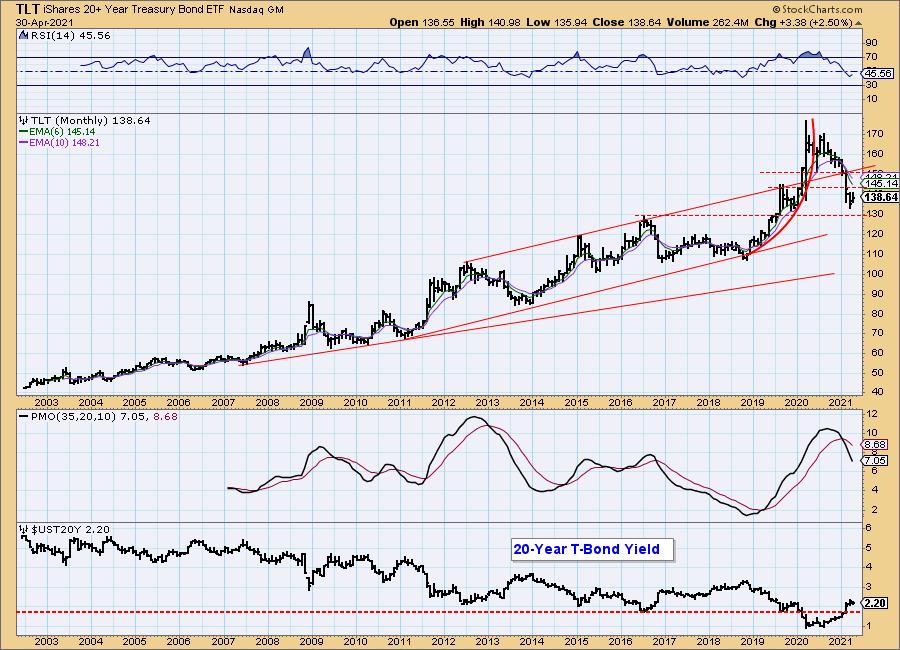Click the 12 label on PMO axis
The width and height of the screenshot is (900, 650).
pos(871,413)
